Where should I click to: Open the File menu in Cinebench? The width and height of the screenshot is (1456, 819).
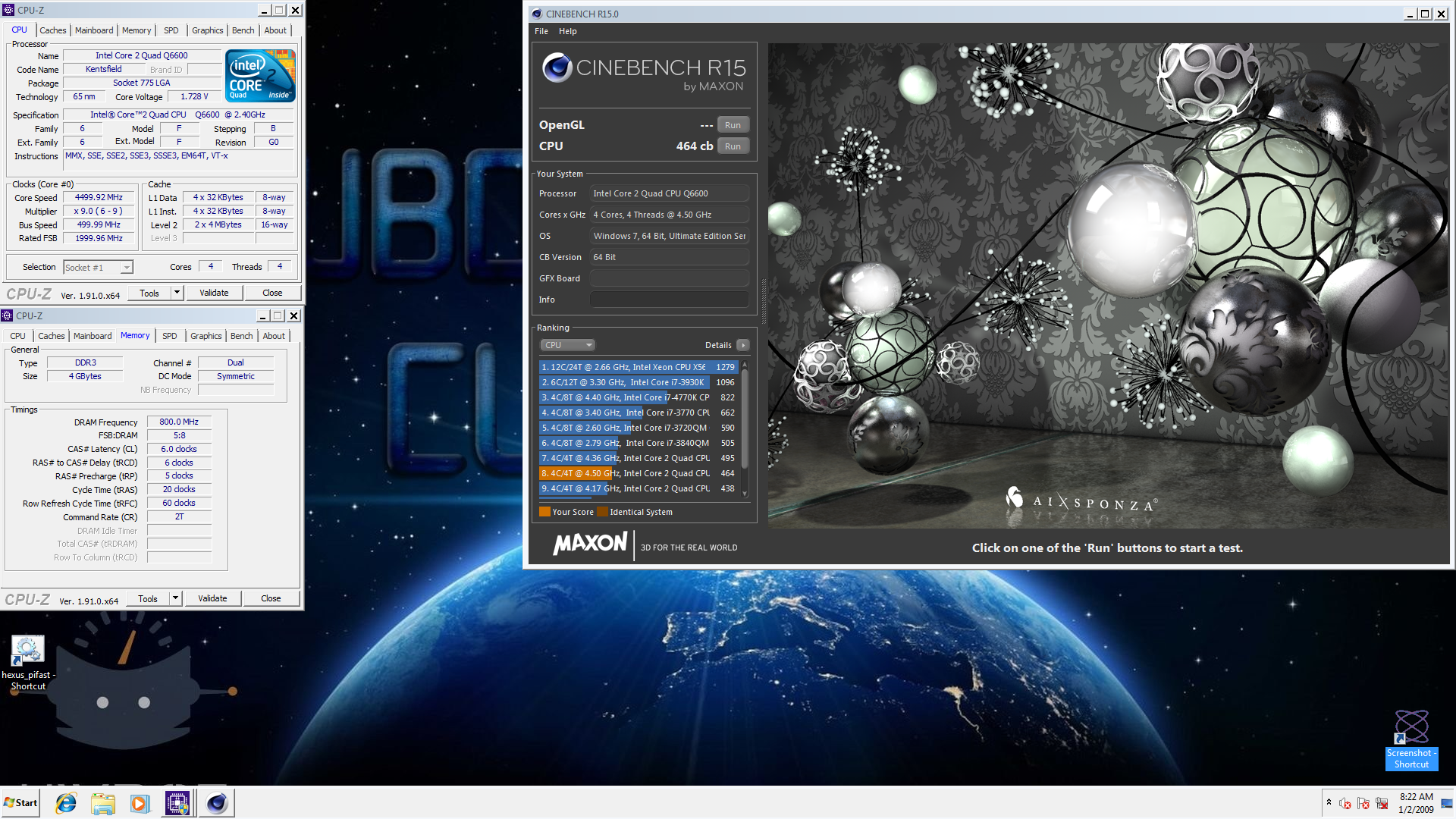[541, 31]
